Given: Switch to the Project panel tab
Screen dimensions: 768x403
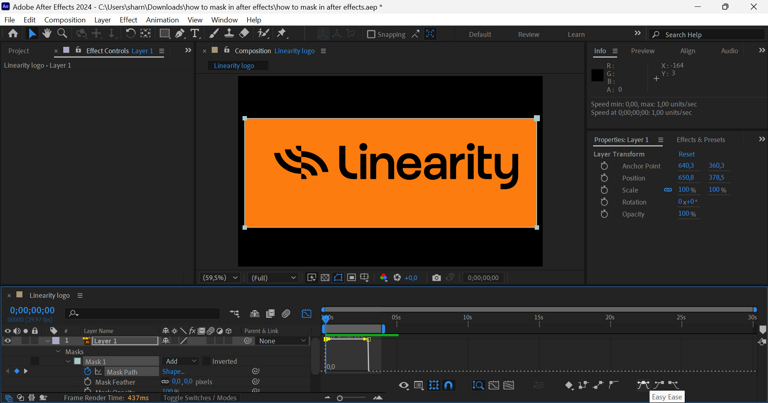Looking at the screenshot, I should point(19,51).
